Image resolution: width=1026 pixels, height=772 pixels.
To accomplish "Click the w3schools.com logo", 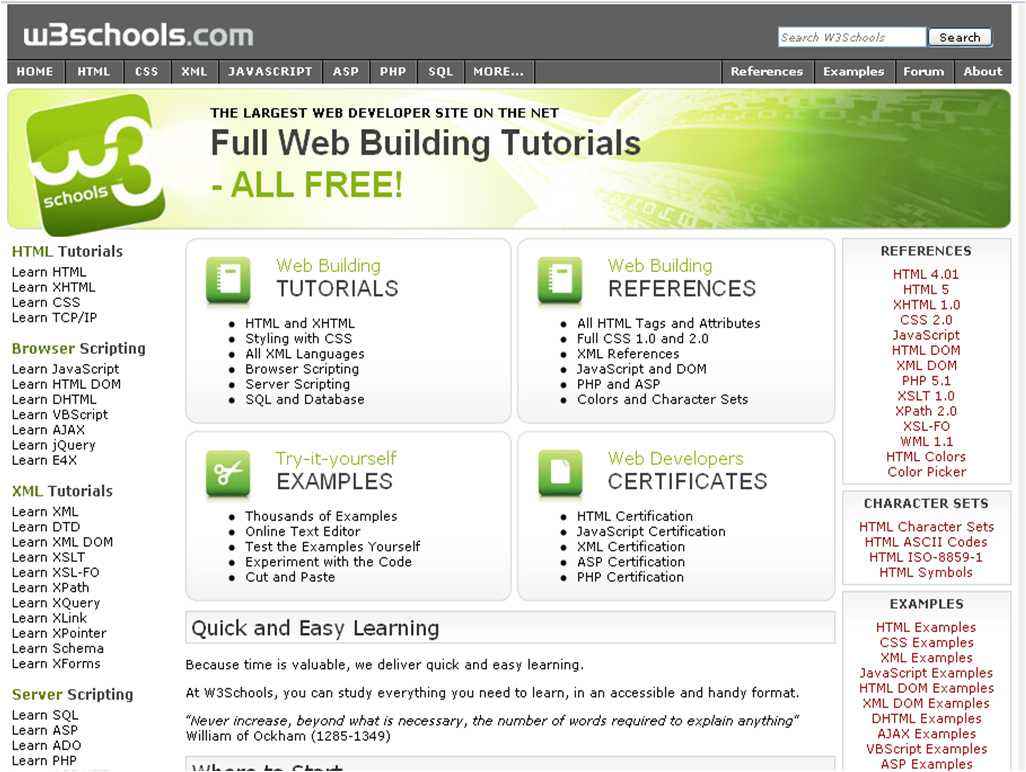I will point(137,33).
